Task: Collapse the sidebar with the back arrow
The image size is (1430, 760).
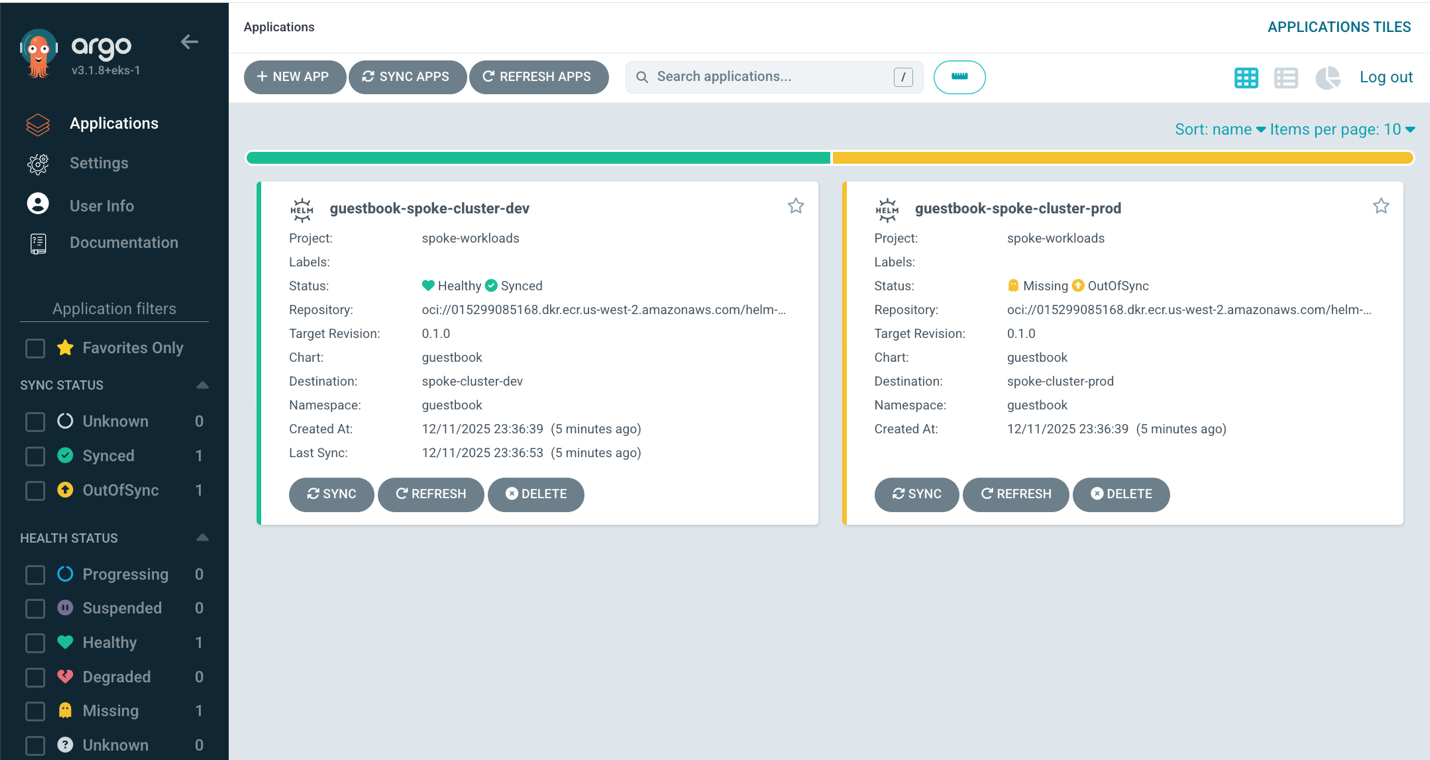Action: [189, 42]
